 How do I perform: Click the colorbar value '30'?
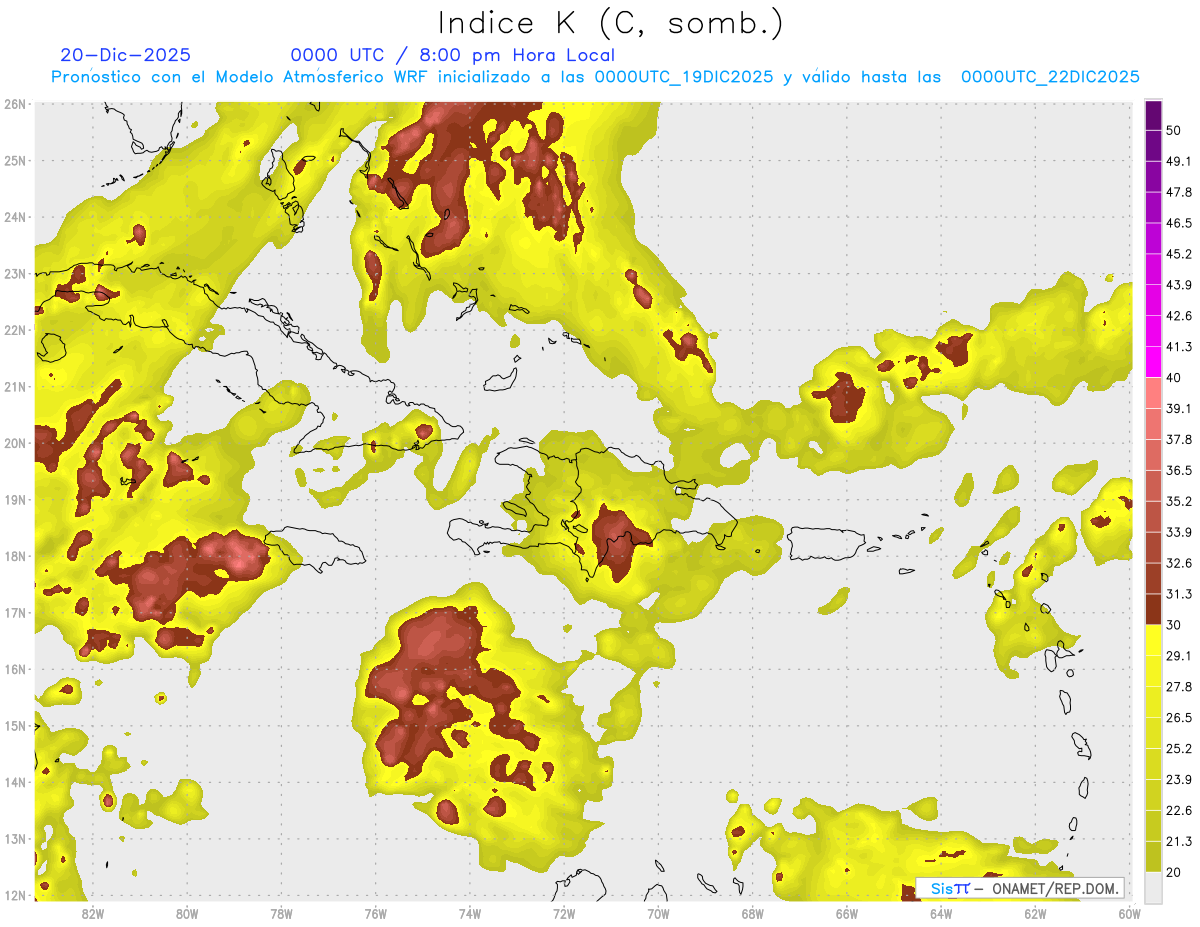pos(1175,625)
